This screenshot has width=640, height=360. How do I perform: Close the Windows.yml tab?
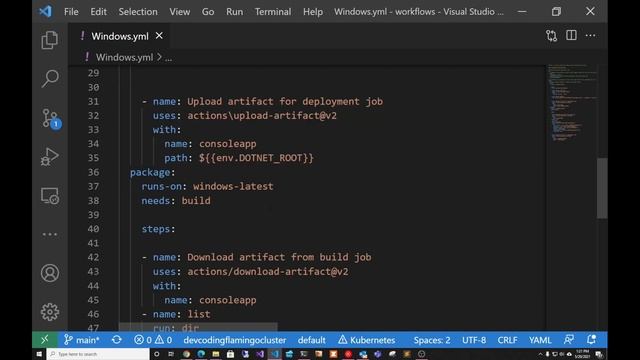159,36
